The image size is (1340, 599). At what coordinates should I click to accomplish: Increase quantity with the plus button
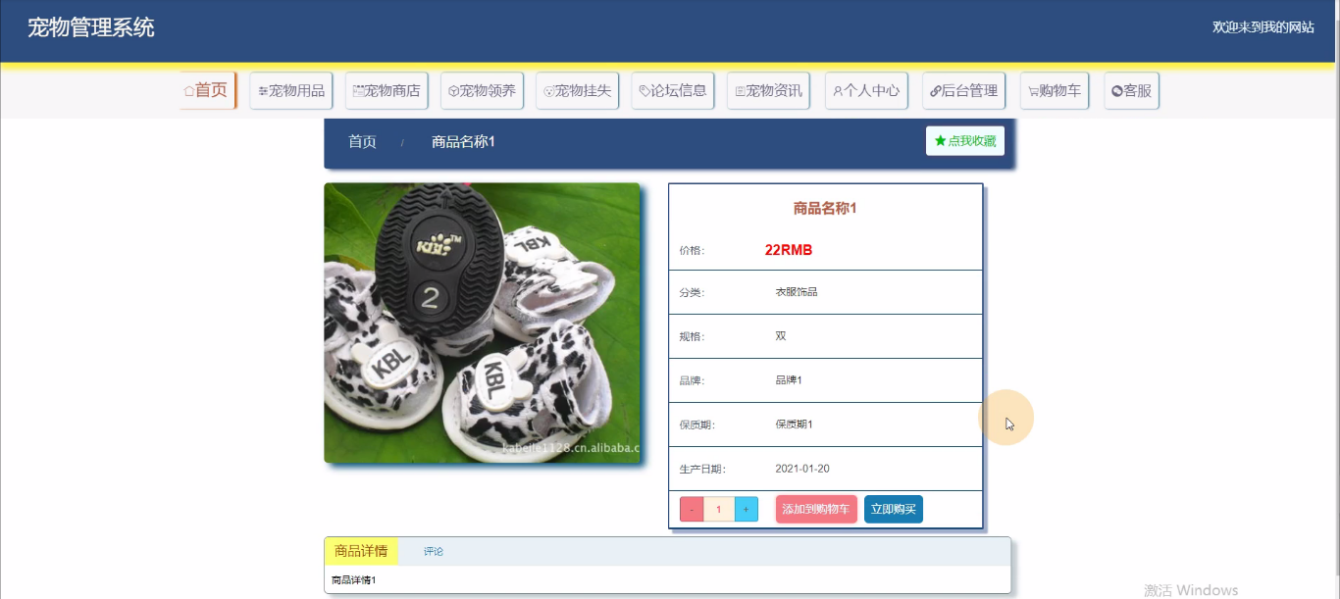(746, 509)
